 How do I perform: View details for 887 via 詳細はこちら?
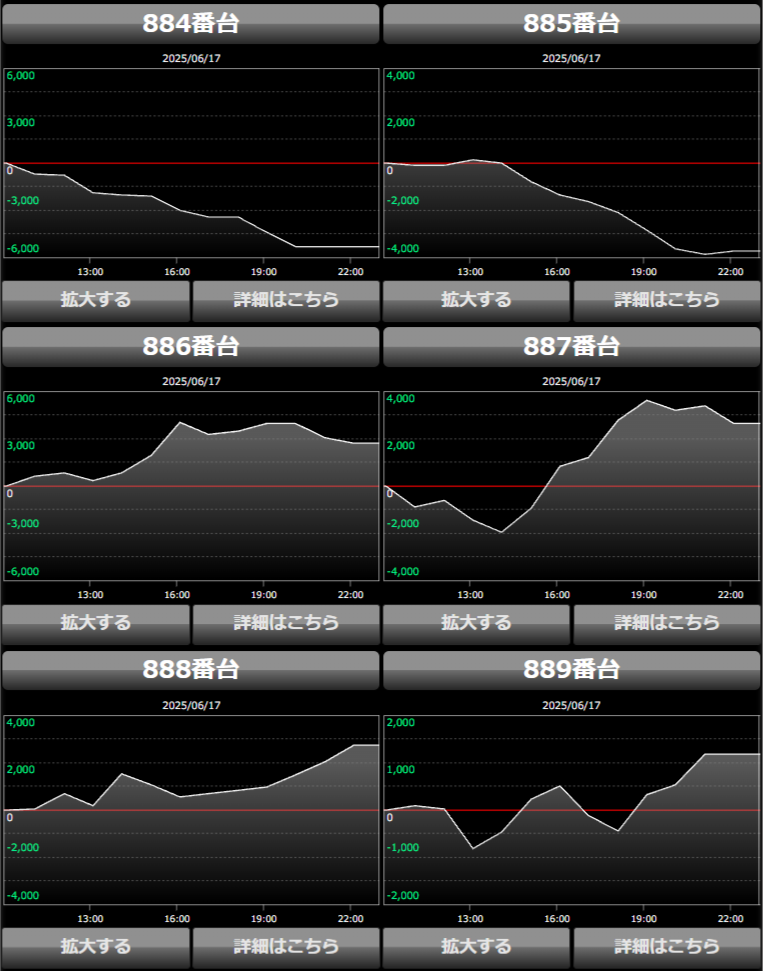[667, 624]
